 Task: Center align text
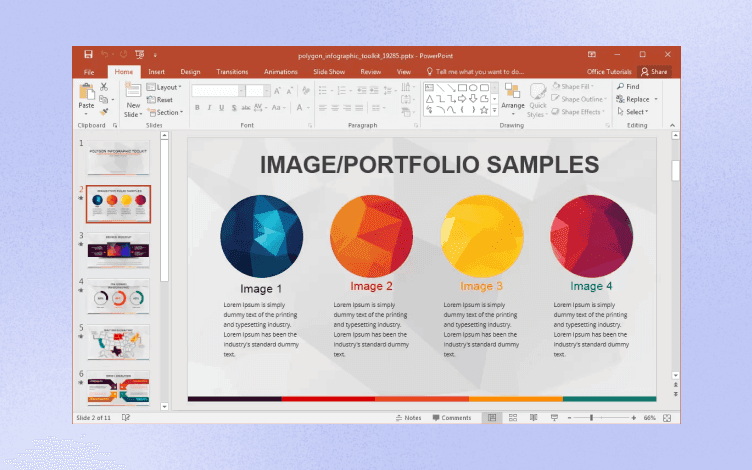(335, 108)
